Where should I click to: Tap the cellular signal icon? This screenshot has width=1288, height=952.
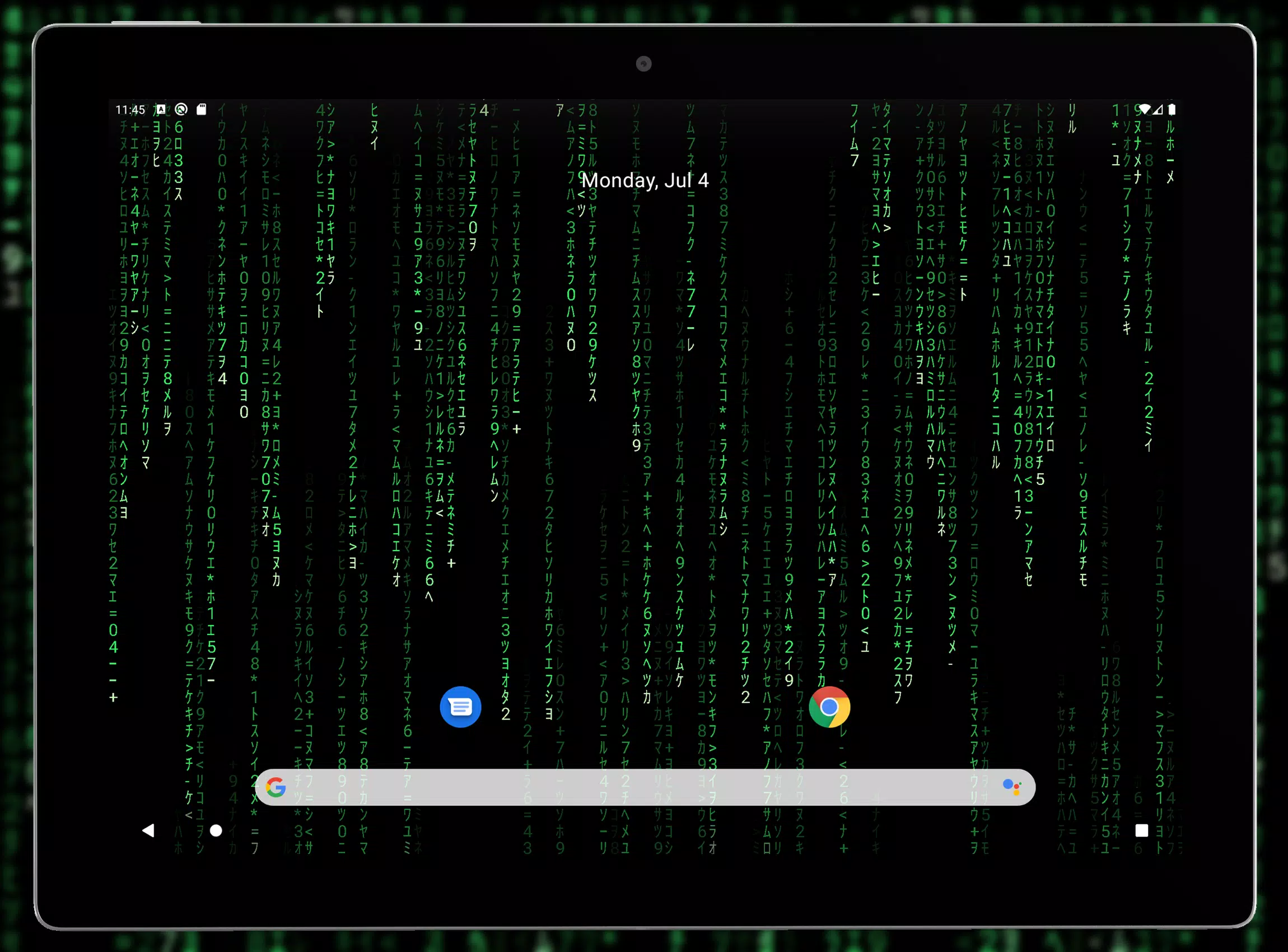click(1159, 110)
